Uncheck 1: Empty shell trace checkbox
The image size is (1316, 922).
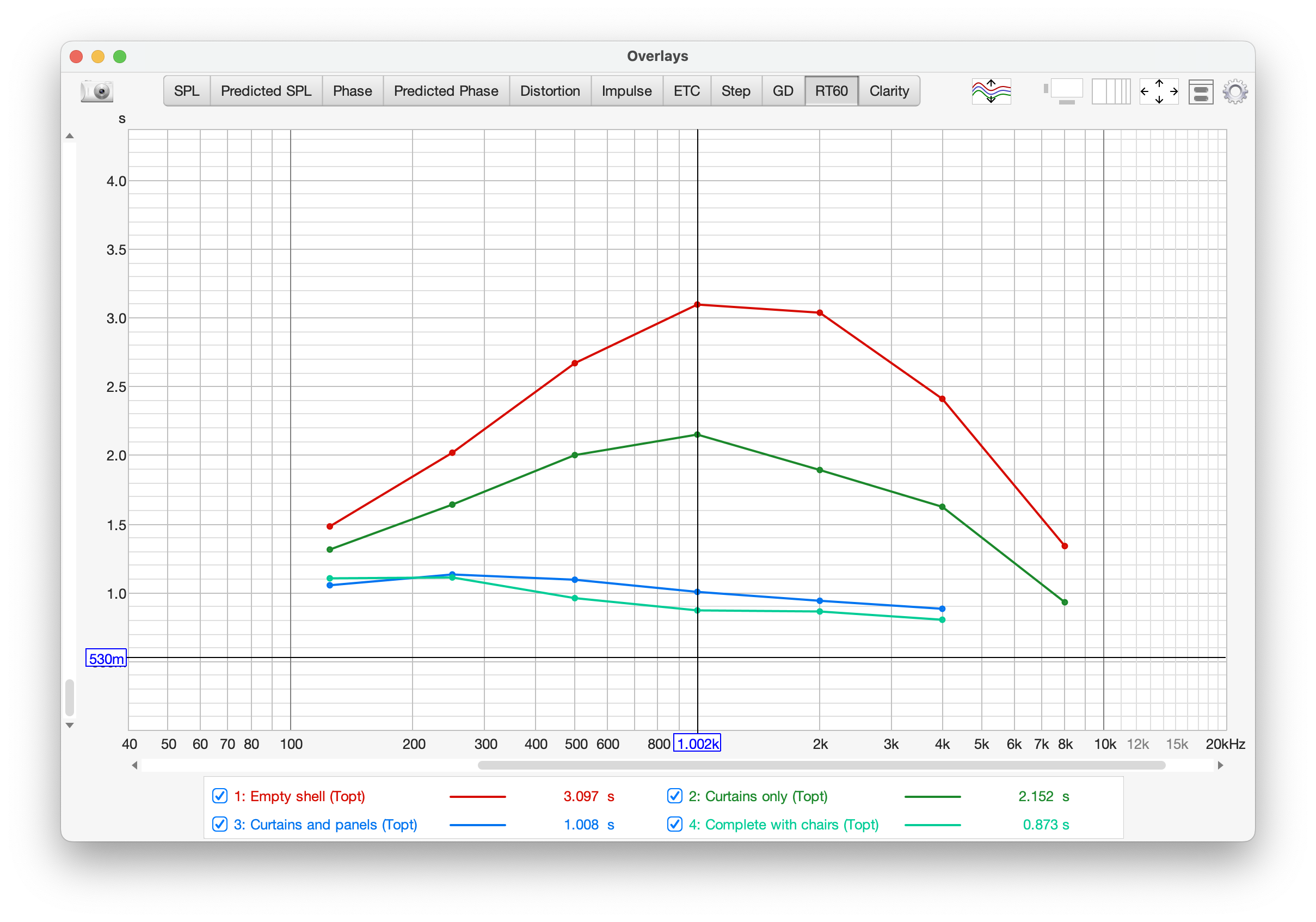(x=219, y=795)
